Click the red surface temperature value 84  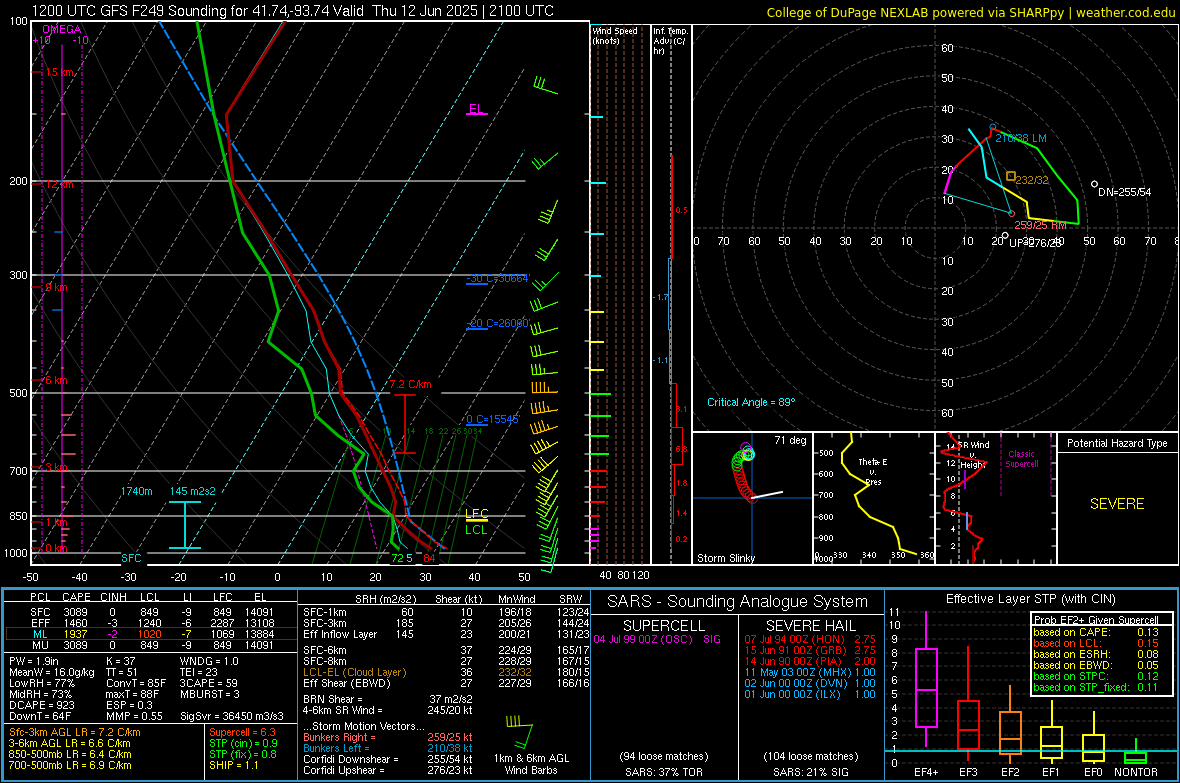click(429, 558)
